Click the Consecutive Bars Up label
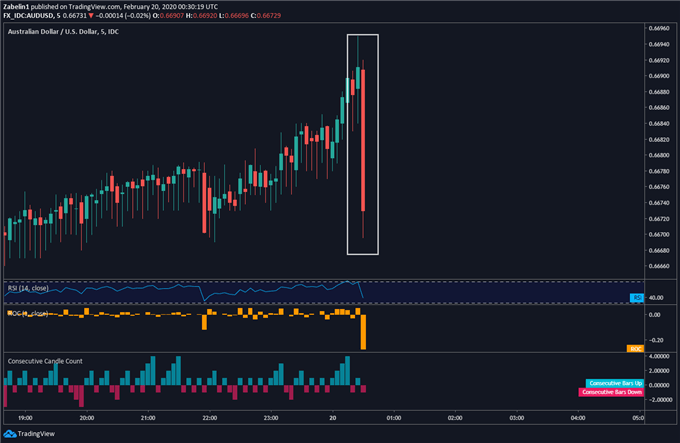This screenshot has width=680, height=443. 615,383
